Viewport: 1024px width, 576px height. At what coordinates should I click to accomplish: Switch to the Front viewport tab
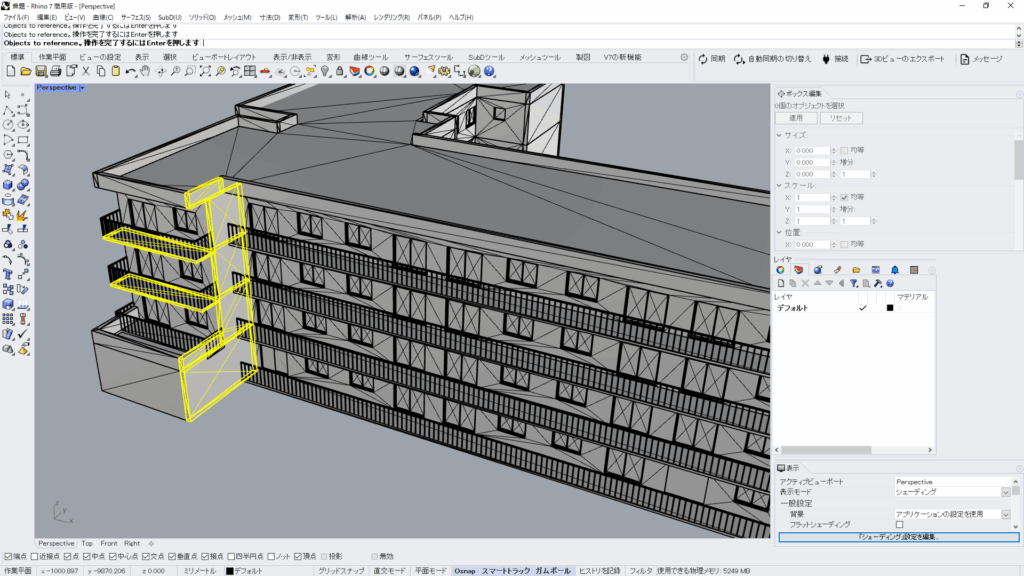coord(108,543)
